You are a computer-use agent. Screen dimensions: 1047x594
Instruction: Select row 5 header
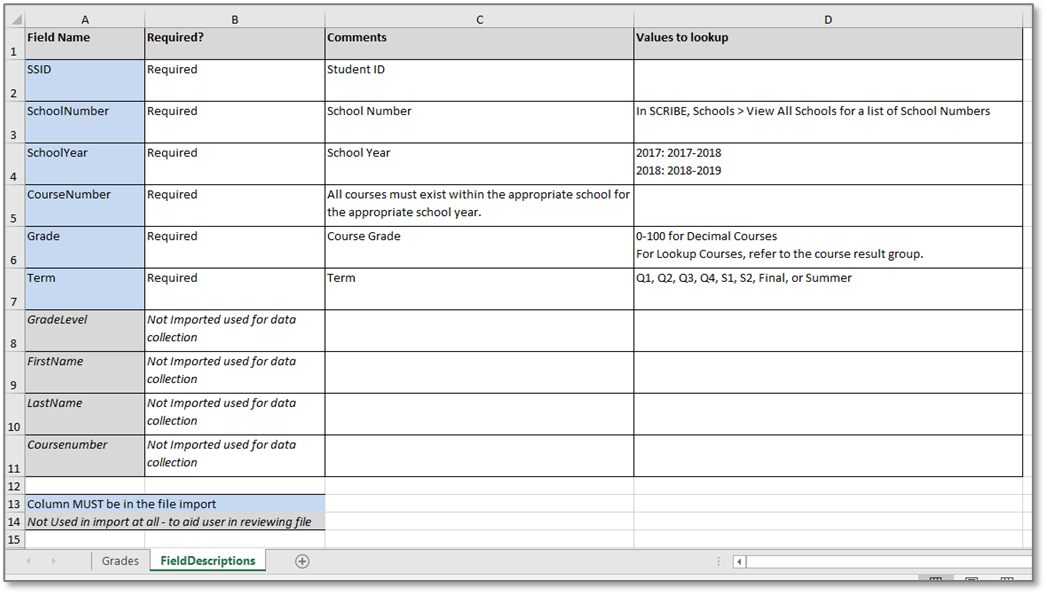(x=14, y=206)
